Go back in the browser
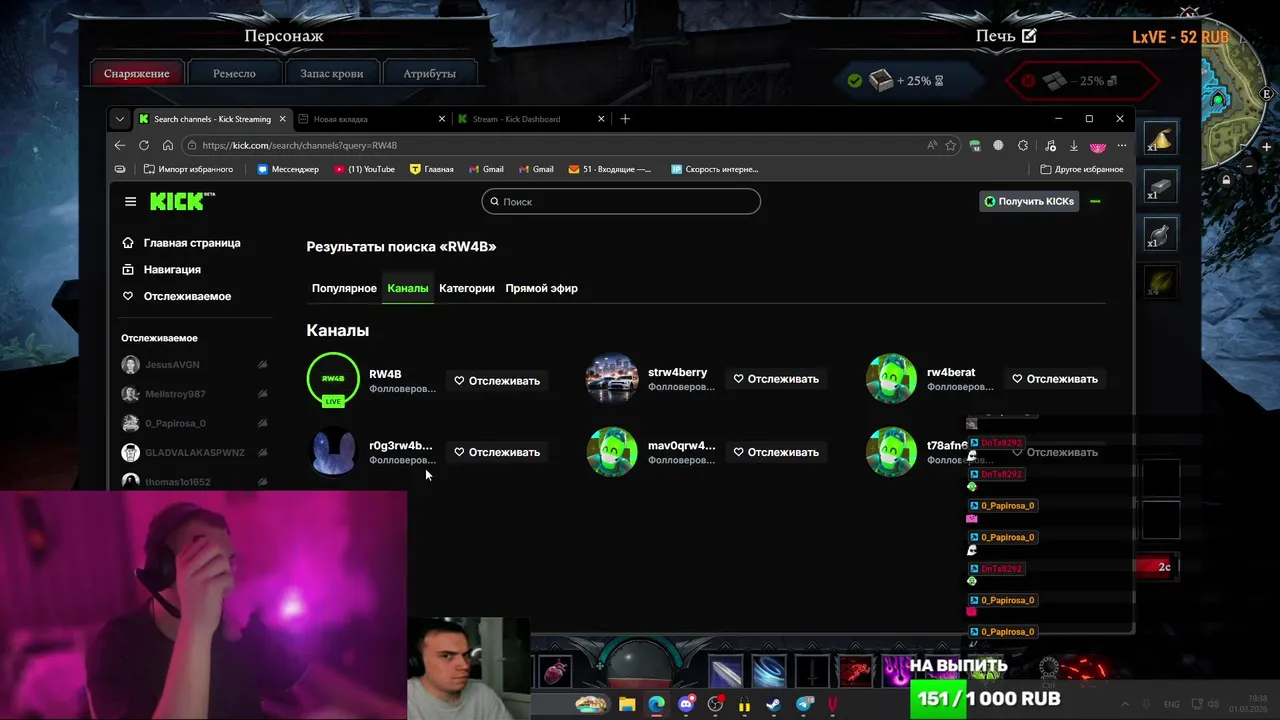The image size is (1280, 720). [x=120, y=145]
